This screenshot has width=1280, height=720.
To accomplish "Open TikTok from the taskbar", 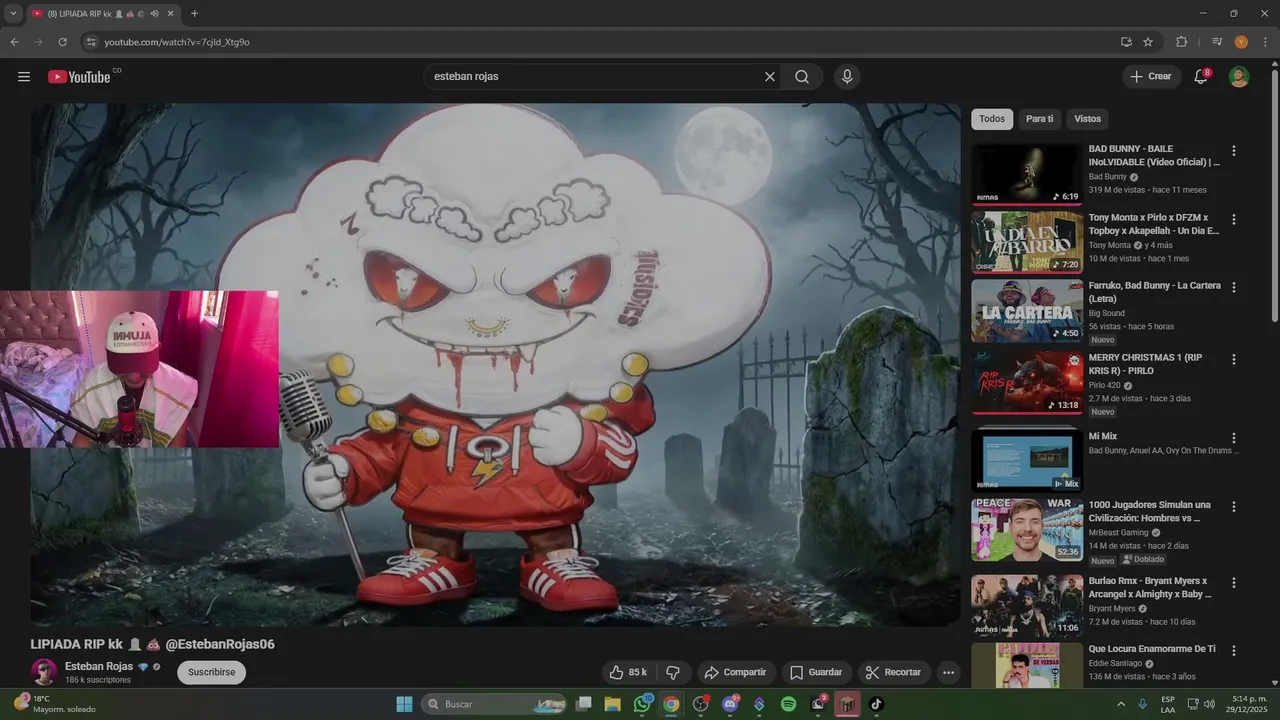I will pyautogui.click(x=876, y=704).
